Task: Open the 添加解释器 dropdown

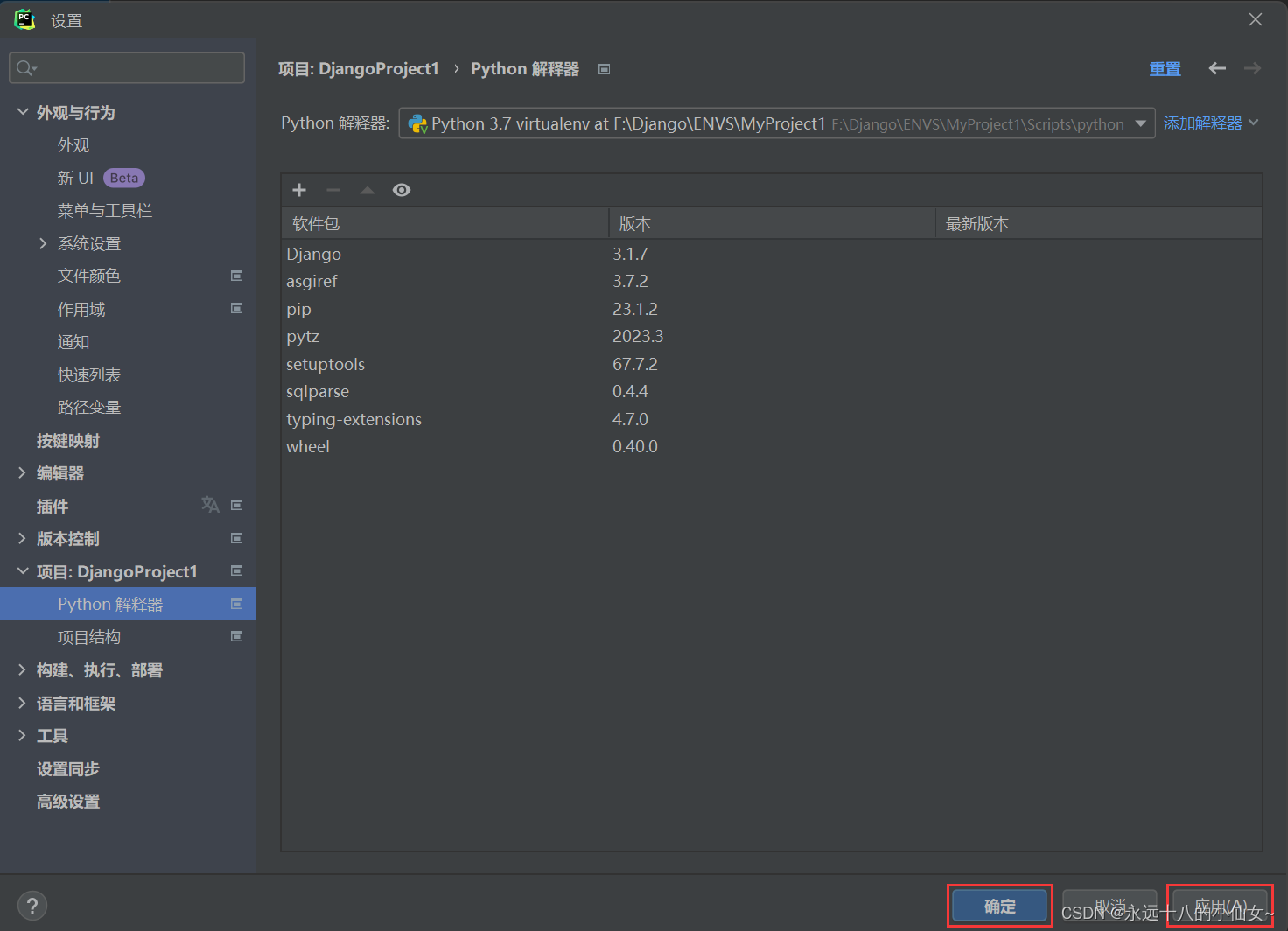Action: (x=1211, y=123)
